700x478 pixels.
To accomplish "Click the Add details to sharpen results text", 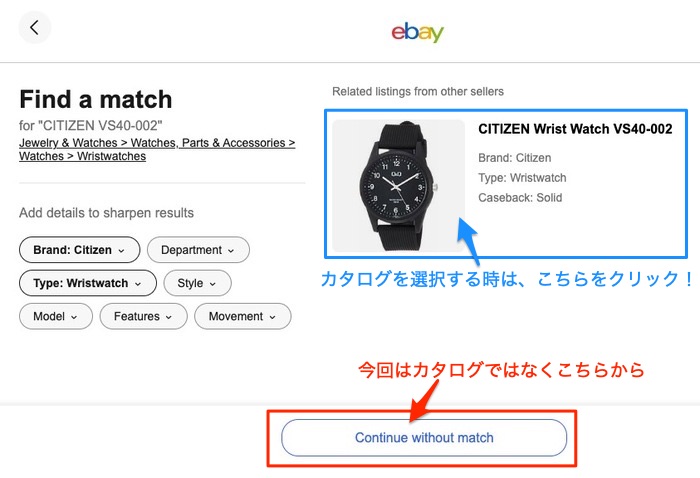I will pyautogui.click(x=106, y=213).
